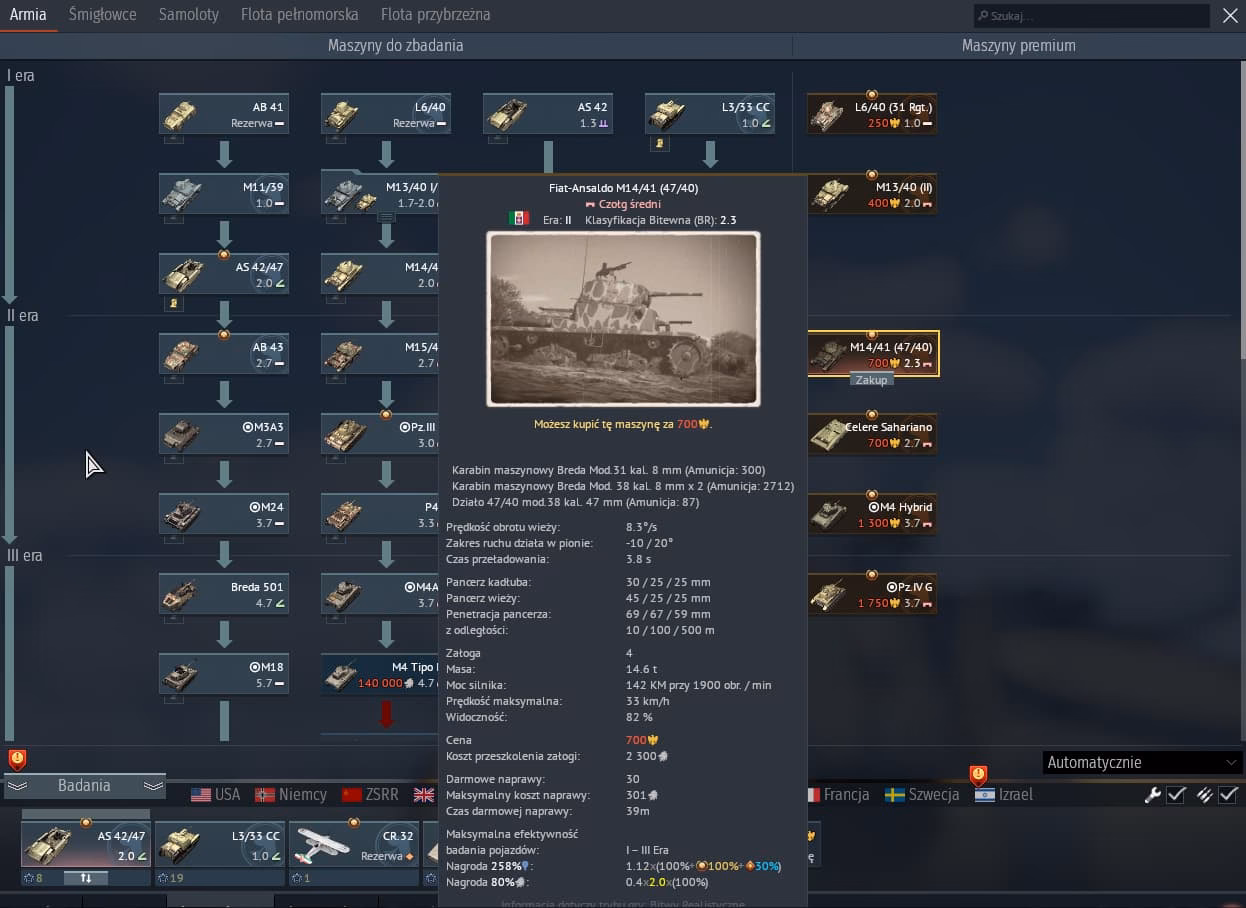This screenshot has height=908, width=1246.
Task: Select the AS 42 vehicle card
Action: (x=548, y=113)
